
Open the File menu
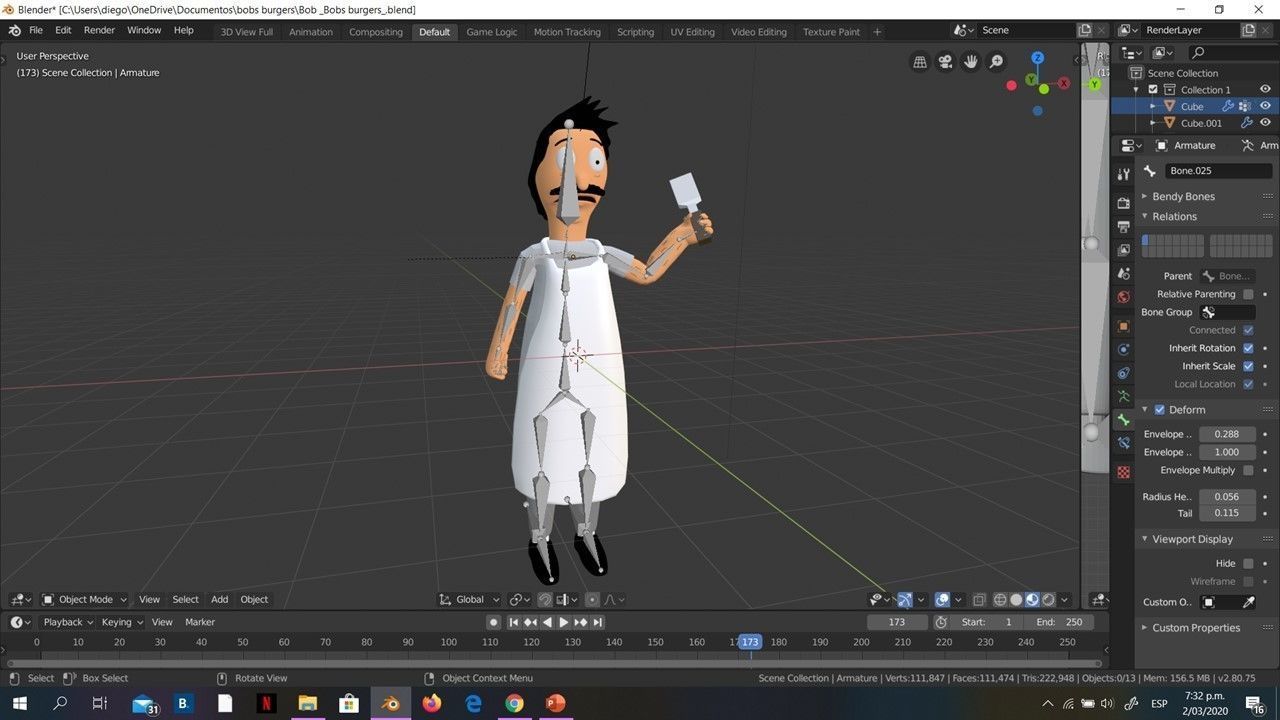coord(36,31)
